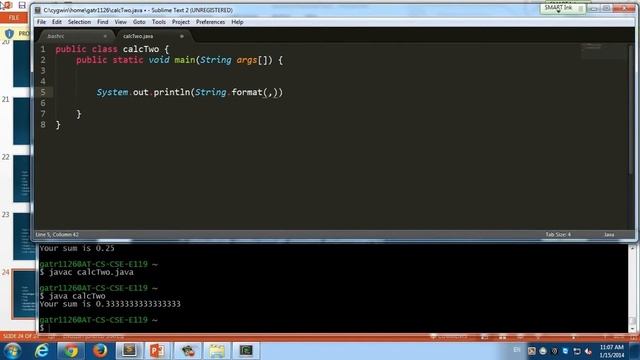This screenshot has height=360, width=640.
Task: Select slide 22 thumbnail in PowerPoint
Action: coord(22,178)
